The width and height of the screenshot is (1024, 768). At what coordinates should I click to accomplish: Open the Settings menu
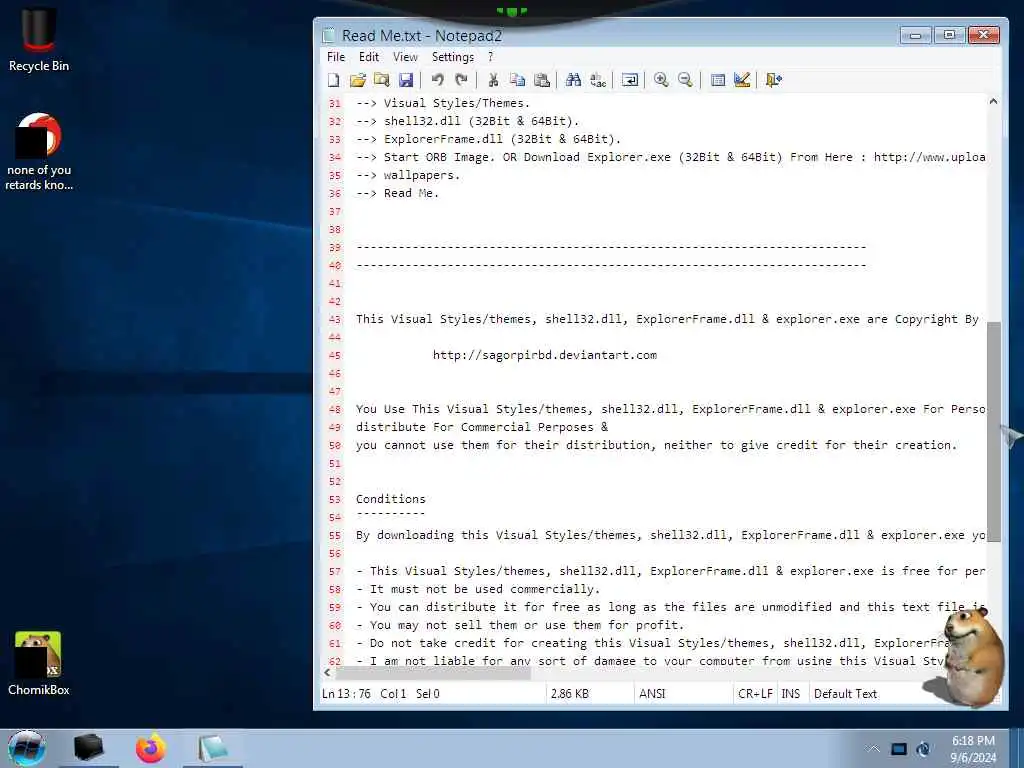453,57
